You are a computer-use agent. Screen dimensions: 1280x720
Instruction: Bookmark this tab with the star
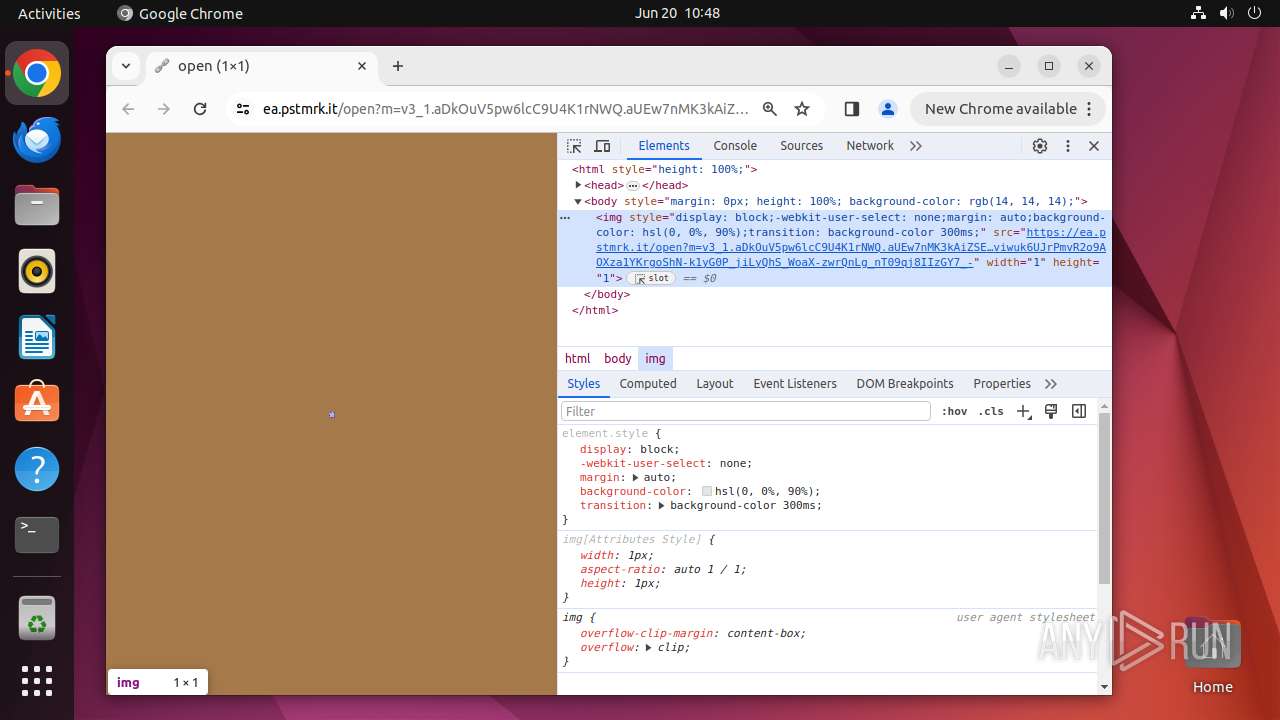(x=802, y=109)
